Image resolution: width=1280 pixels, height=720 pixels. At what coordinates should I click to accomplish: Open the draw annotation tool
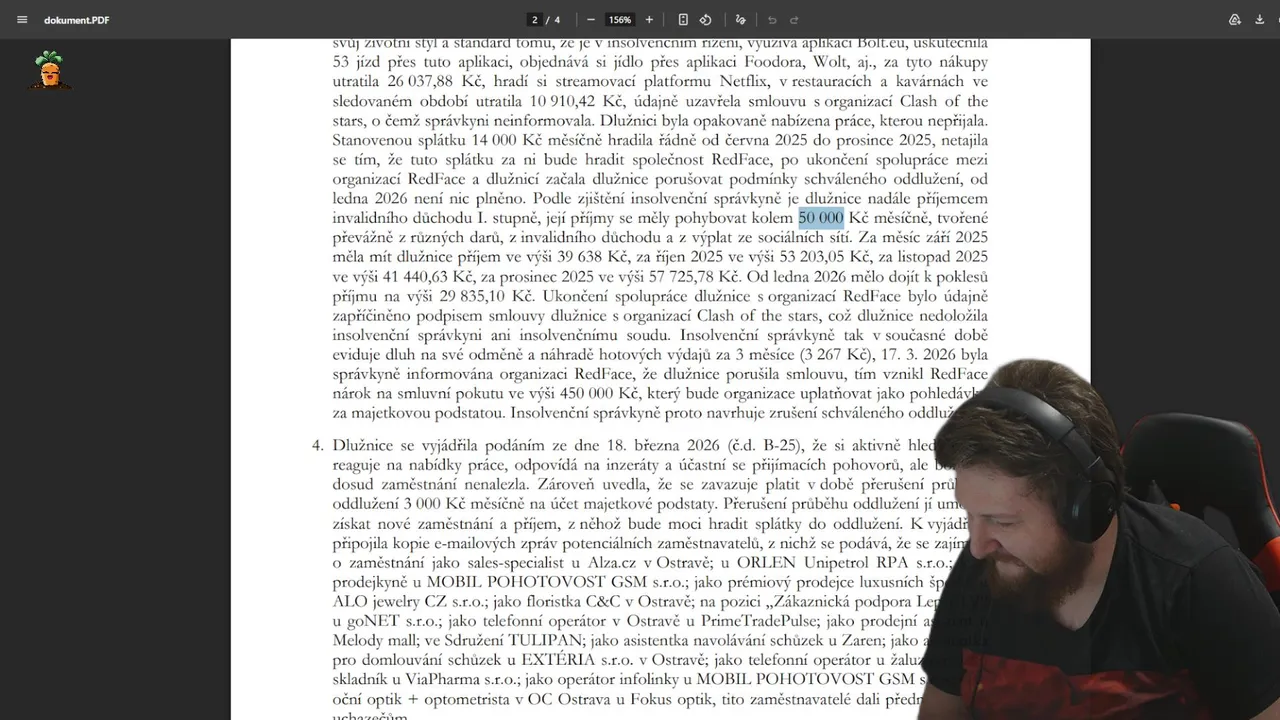740,20
